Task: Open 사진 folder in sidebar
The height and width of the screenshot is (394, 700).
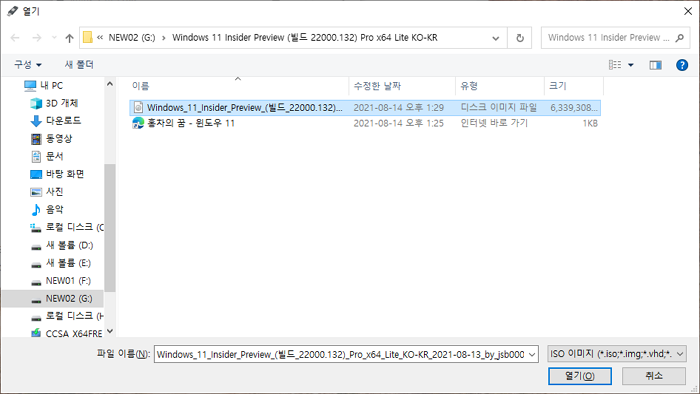Action: tap(47, 192)
